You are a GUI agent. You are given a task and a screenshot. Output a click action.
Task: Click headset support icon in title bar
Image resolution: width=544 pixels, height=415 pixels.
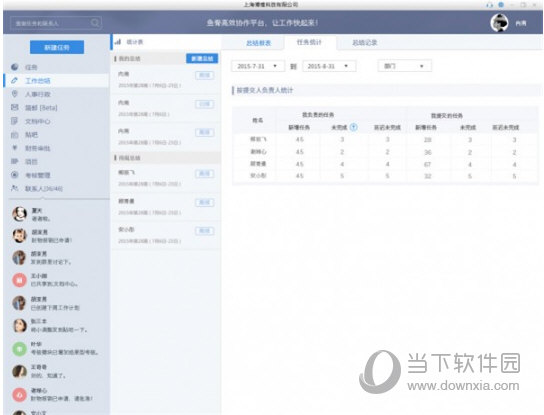(490, 5)
